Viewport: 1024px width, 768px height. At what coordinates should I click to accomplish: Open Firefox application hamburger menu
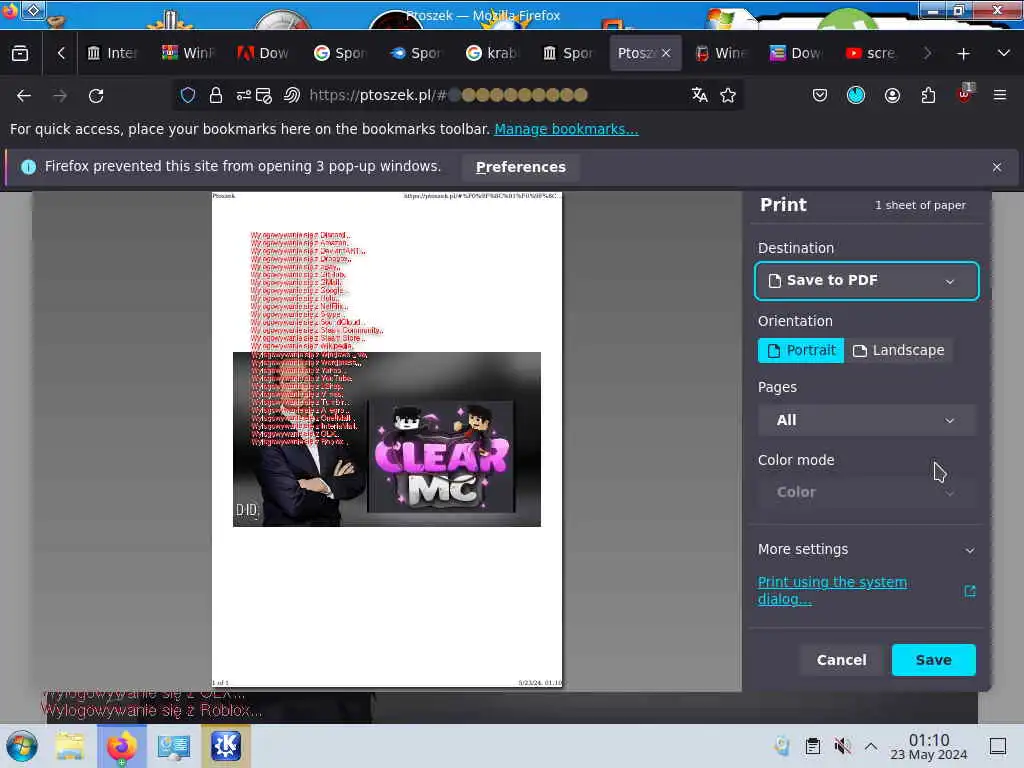tap(1000, 95)
